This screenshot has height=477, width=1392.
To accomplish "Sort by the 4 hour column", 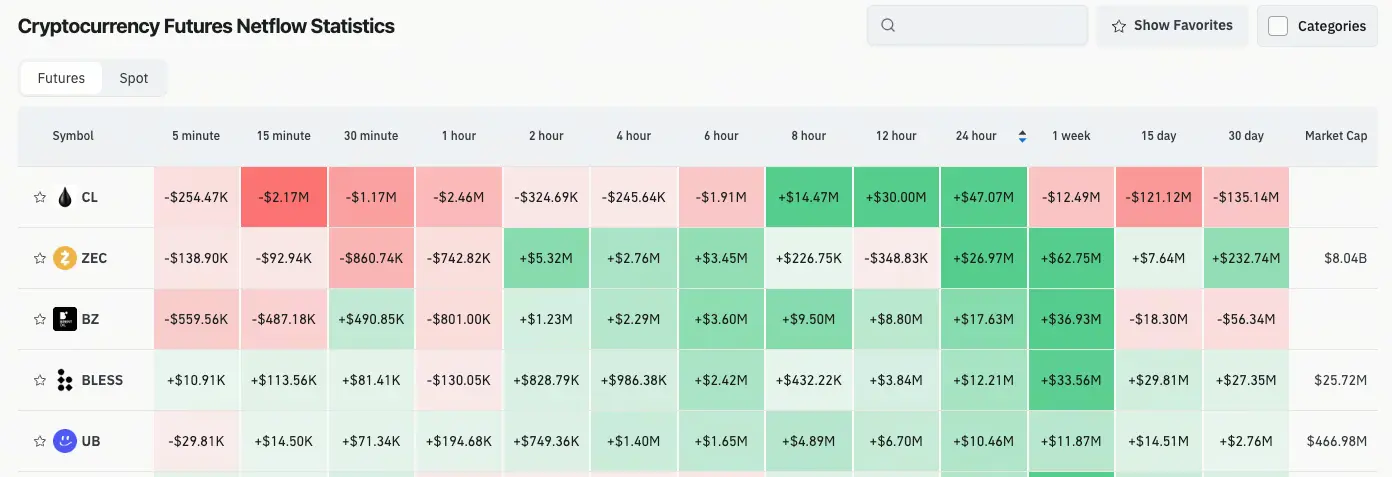I will 633,136.
